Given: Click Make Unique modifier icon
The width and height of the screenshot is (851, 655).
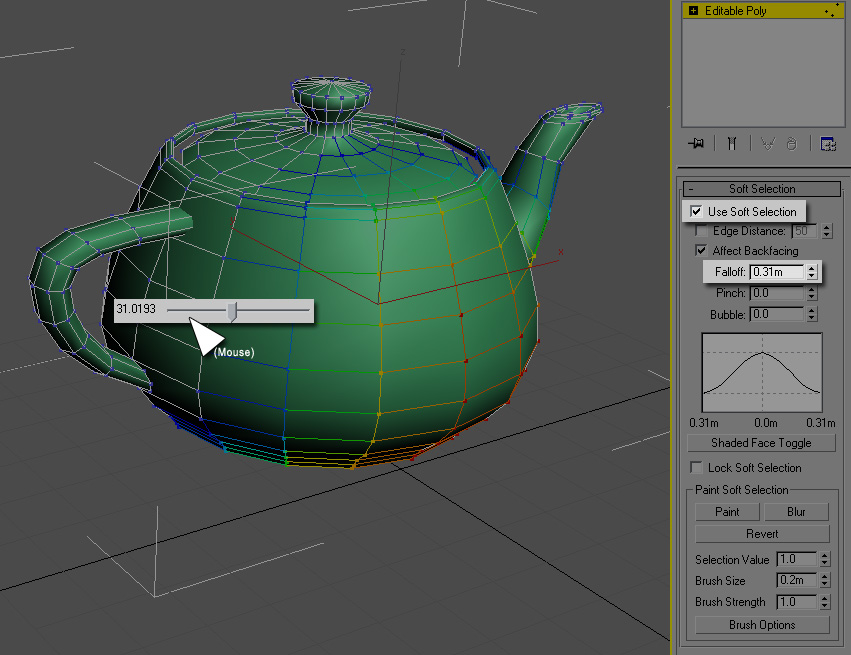Looking at the screenshot, I should 767,144.
